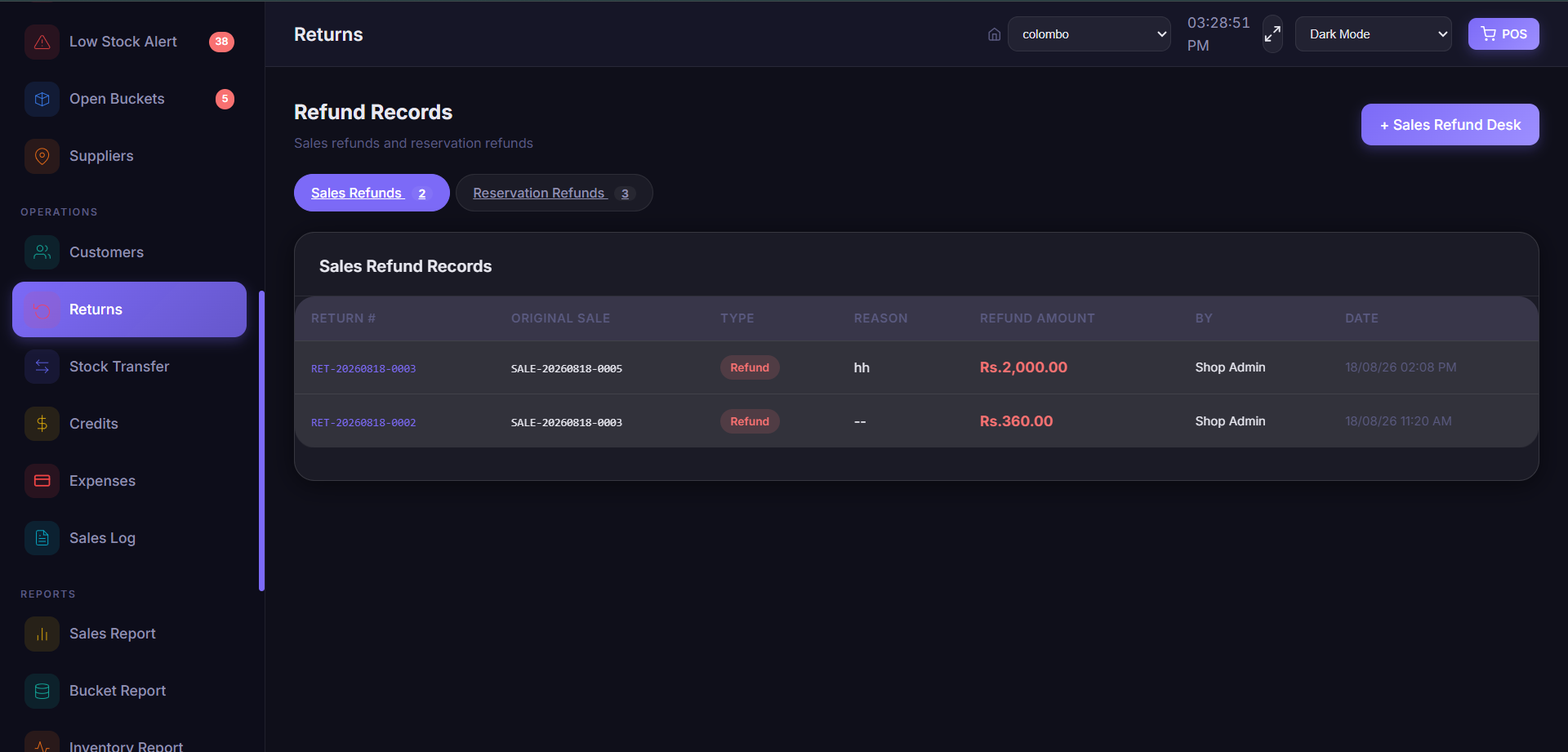The width and height of the screenshot is (1568, 752).
Task: Click the Open Buckets cube icon
Action: (42, 99)
